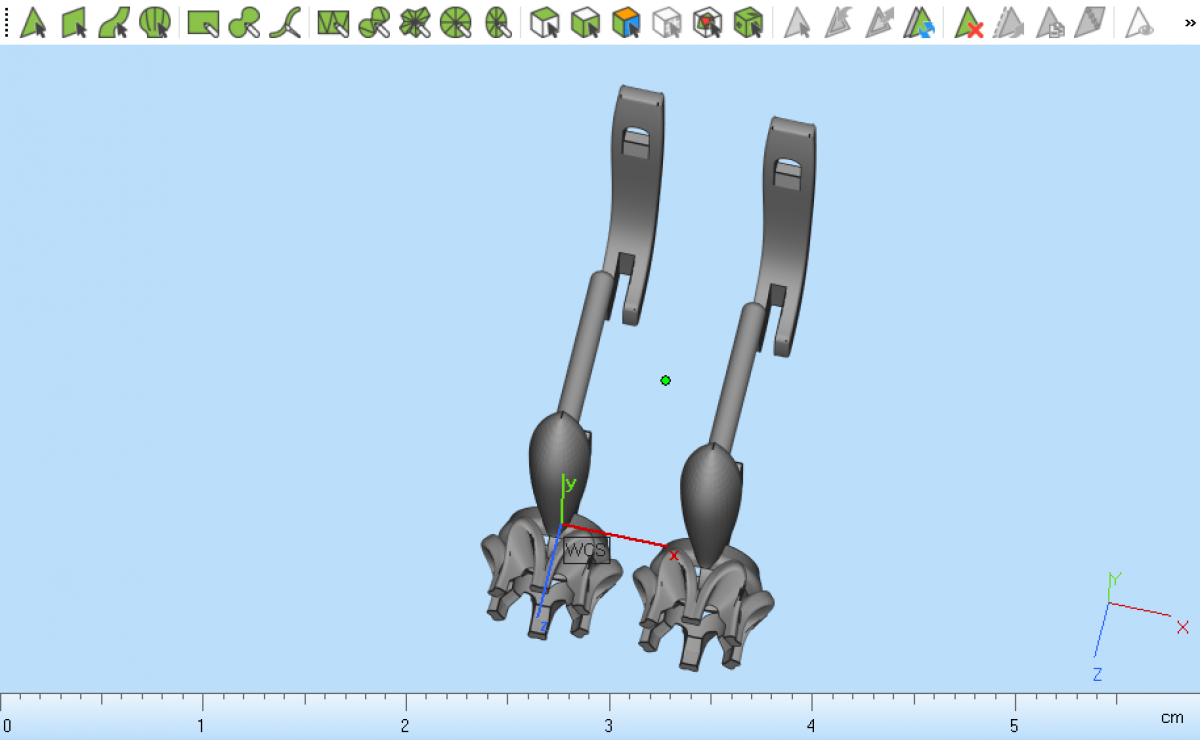1200x740 pixels.
Task: Click the cm unit label on the ruler
Action: 1172,717
